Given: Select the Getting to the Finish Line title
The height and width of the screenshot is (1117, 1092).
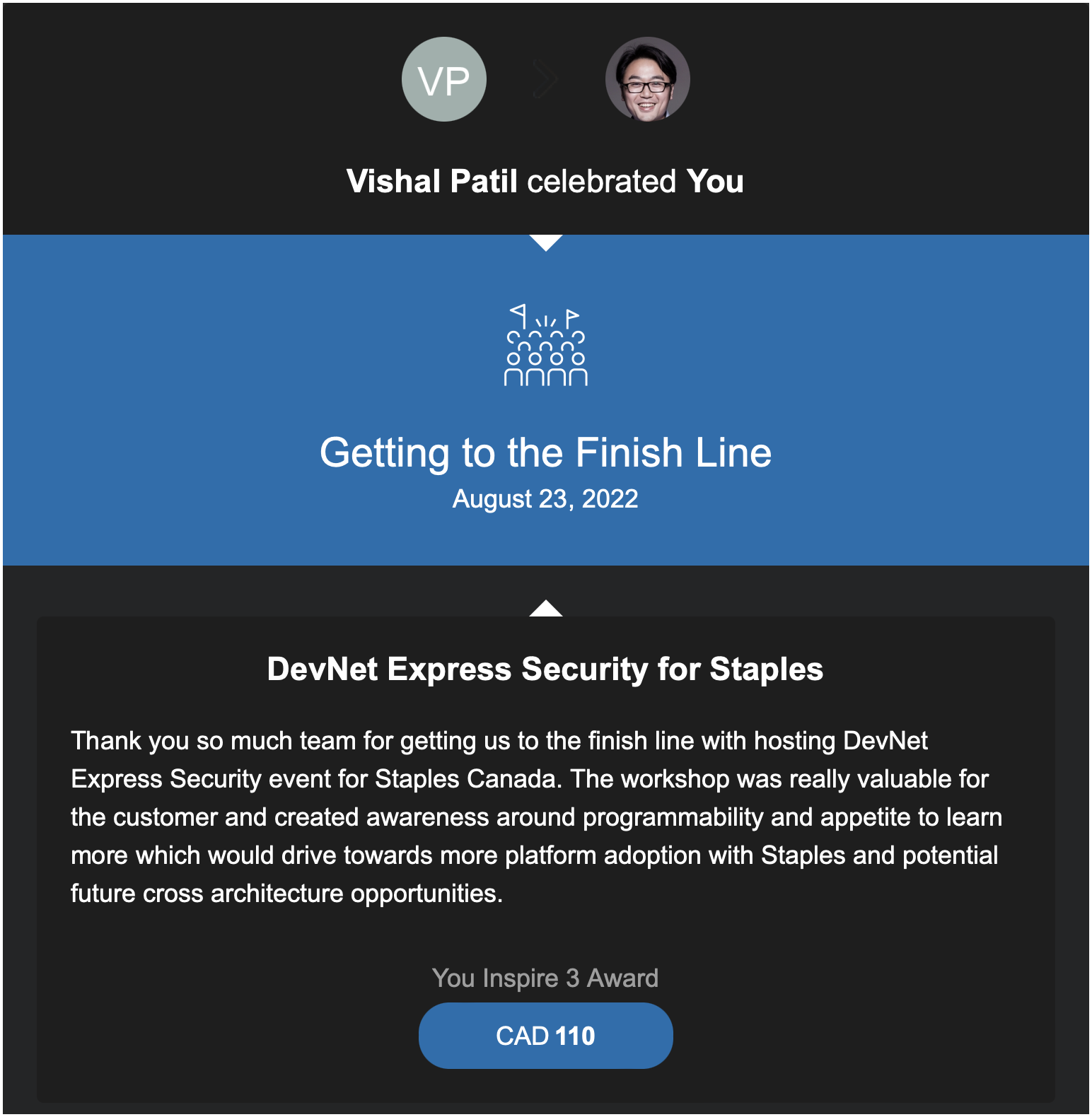Looking at the screenshot, I should click(x=545, y=452).
